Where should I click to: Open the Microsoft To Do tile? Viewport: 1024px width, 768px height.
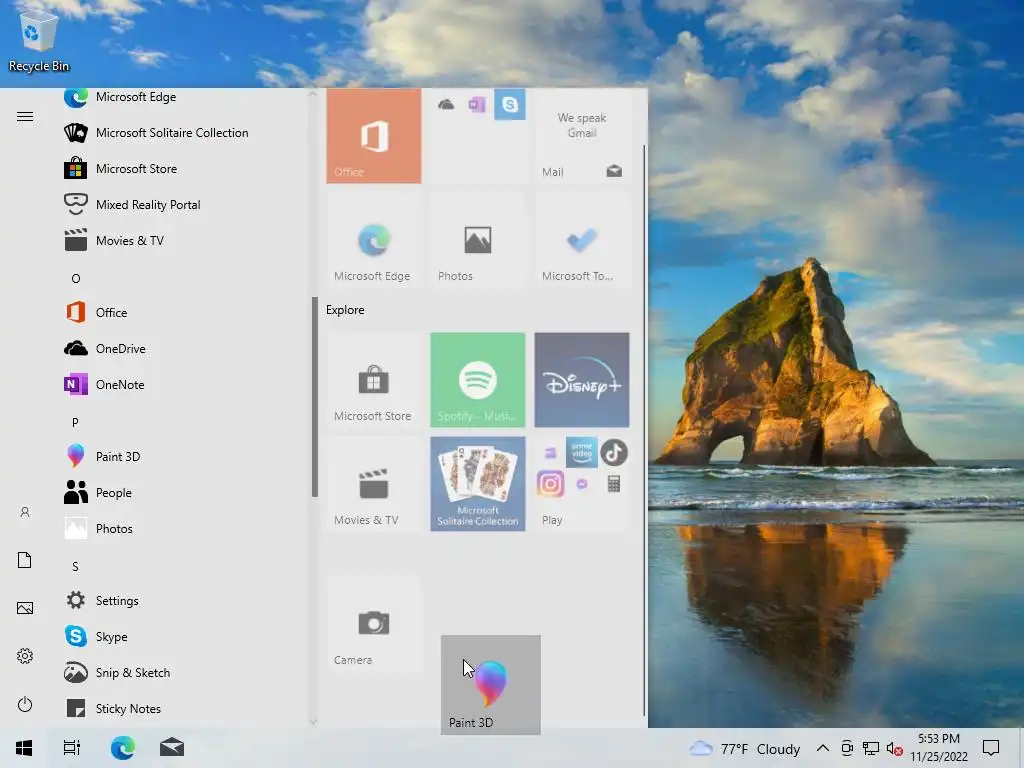pyautogui.click(x=582, y=240)
